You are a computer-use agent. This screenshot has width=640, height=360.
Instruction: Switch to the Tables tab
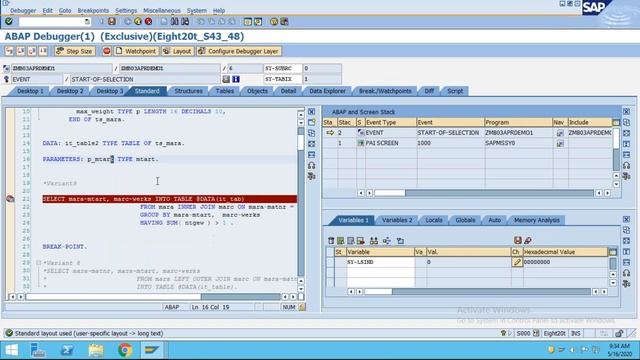pos(224,91)
